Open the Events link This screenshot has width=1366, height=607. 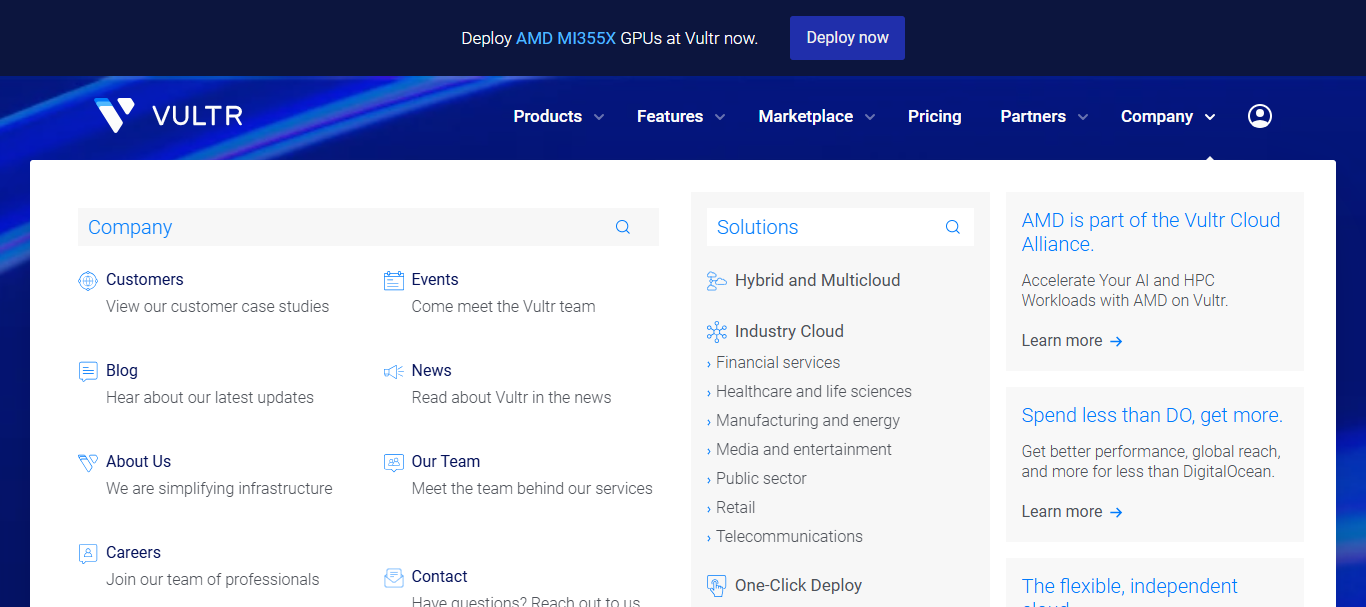click(435, 279)
